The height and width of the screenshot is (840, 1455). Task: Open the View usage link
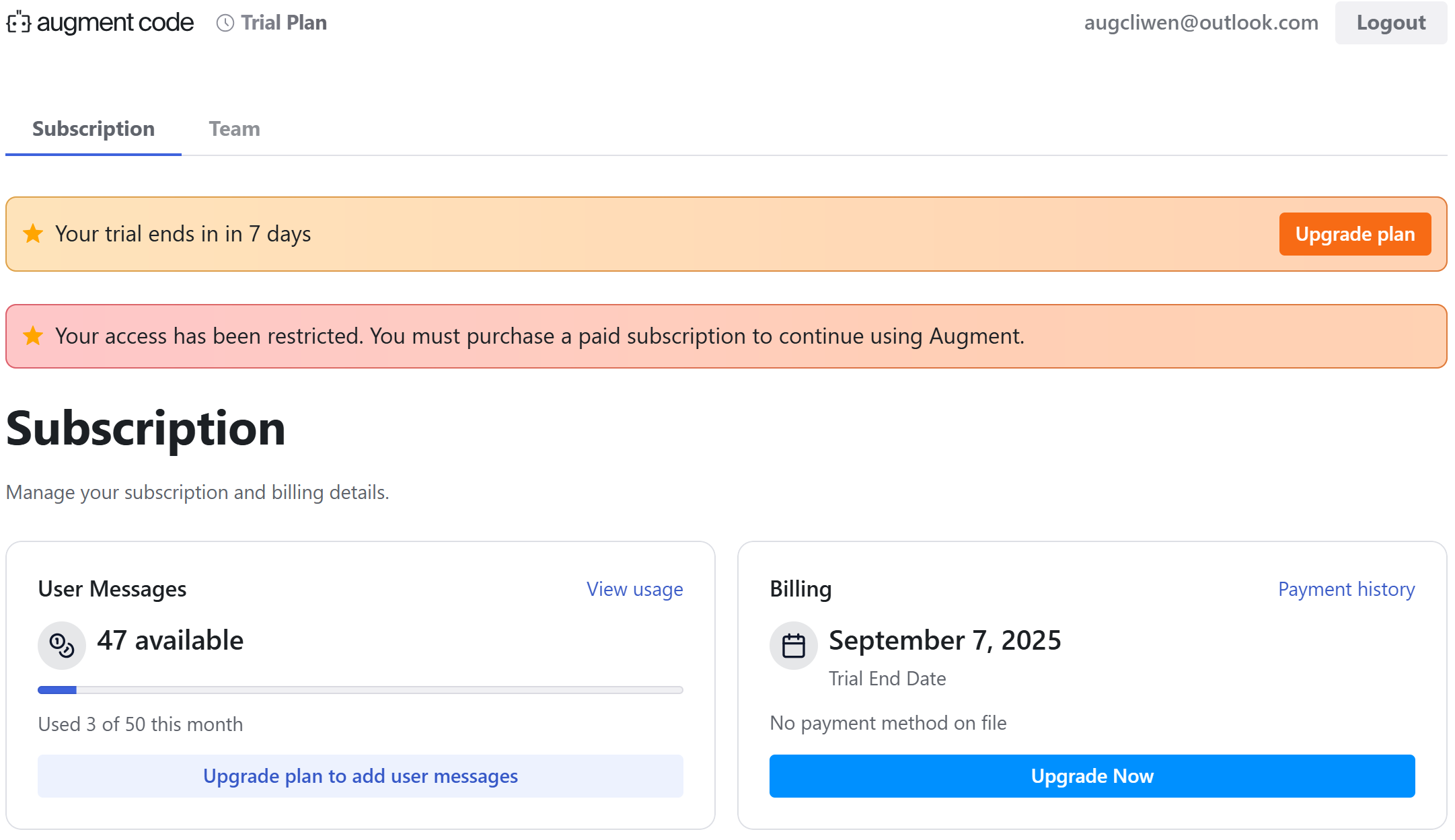[634, 589]
